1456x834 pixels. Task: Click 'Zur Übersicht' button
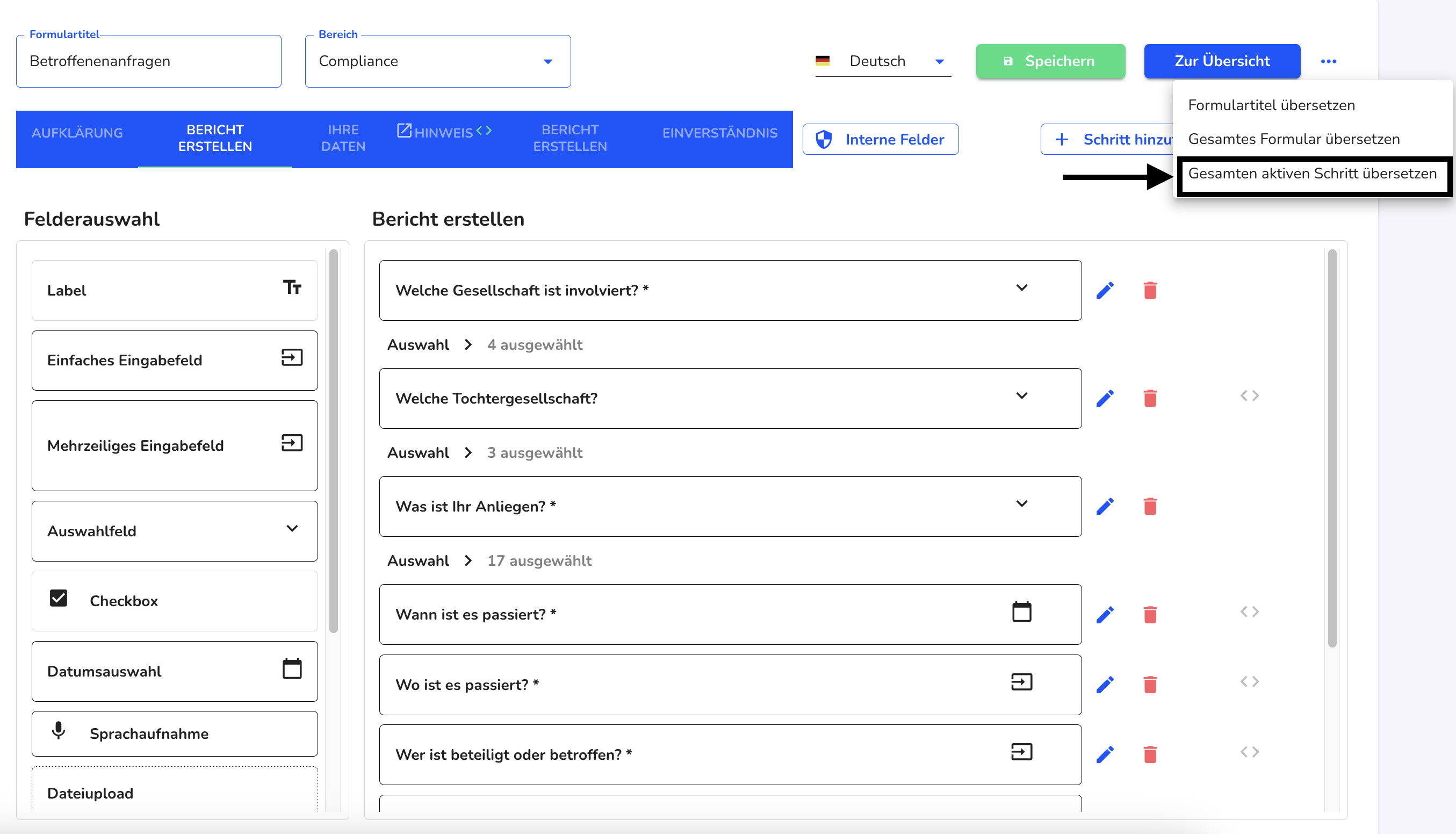1222,61
